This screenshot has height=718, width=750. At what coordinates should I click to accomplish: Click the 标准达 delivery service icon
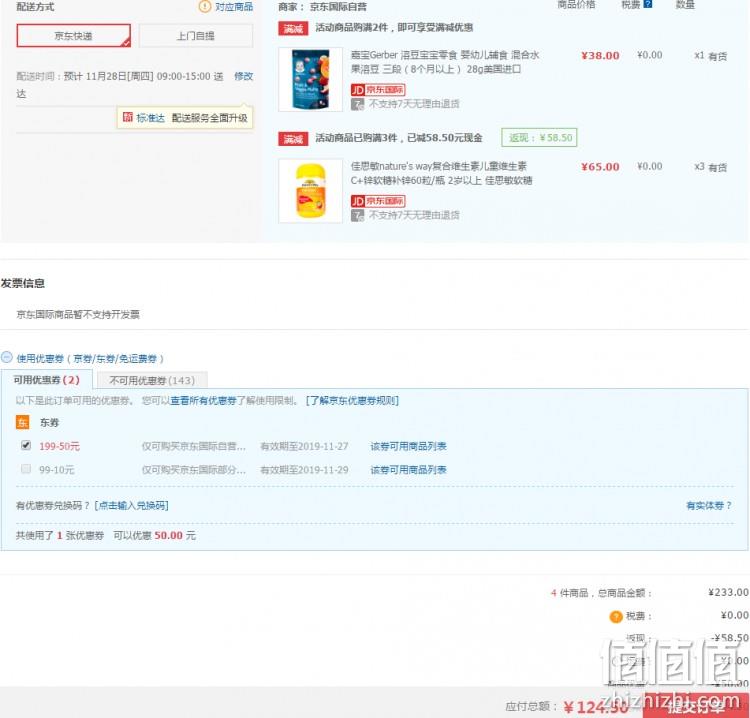(128, 117)
